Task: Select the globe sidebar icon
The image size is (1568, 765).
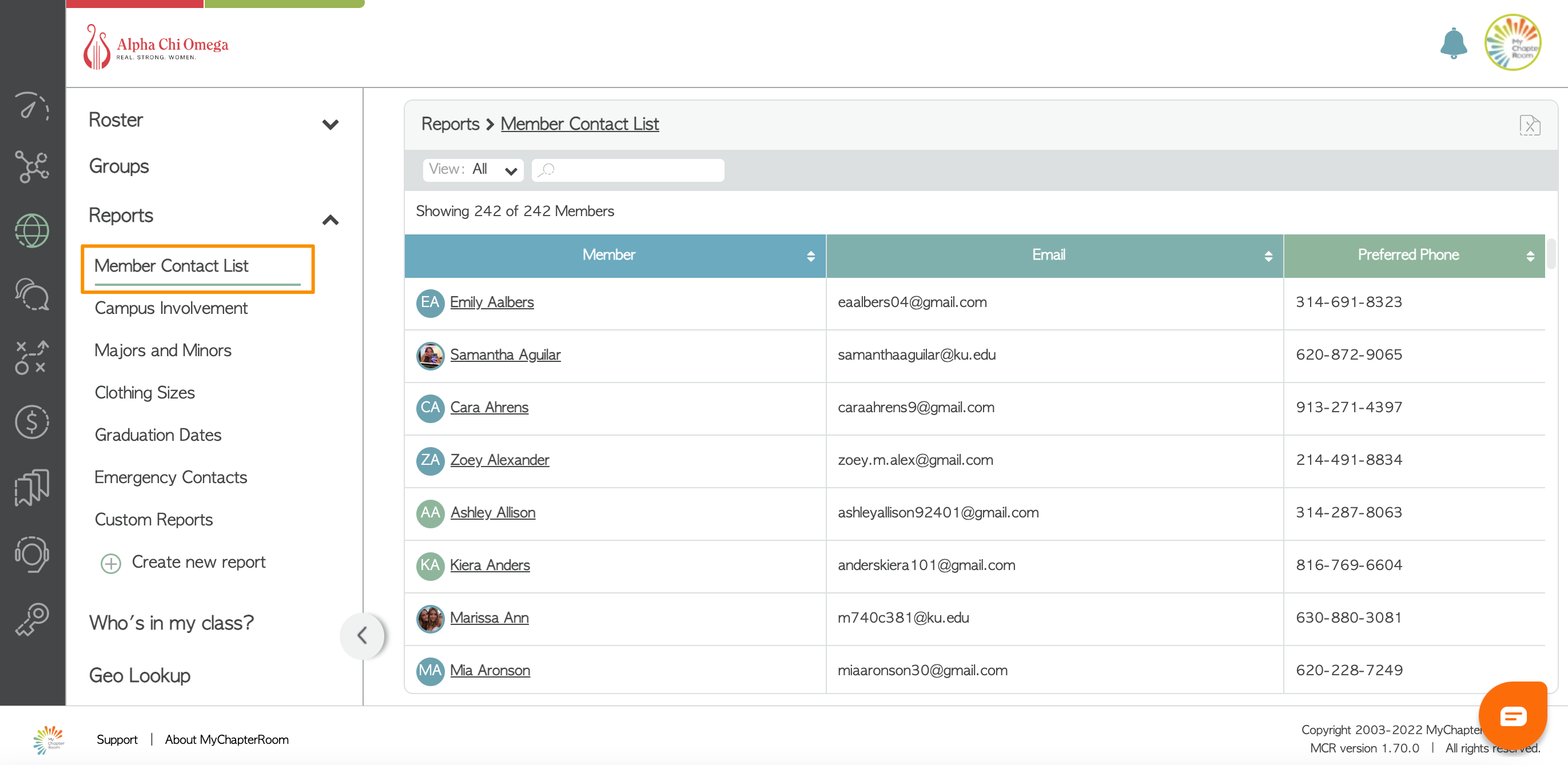Action: tap(31, 230)
